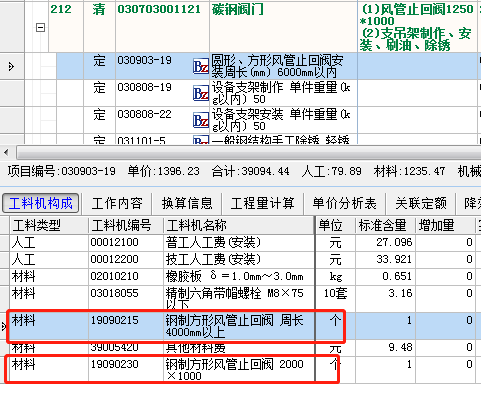481x394 pixels.
Task: Click Bz icon on row 030808-22
Action: 201,121
